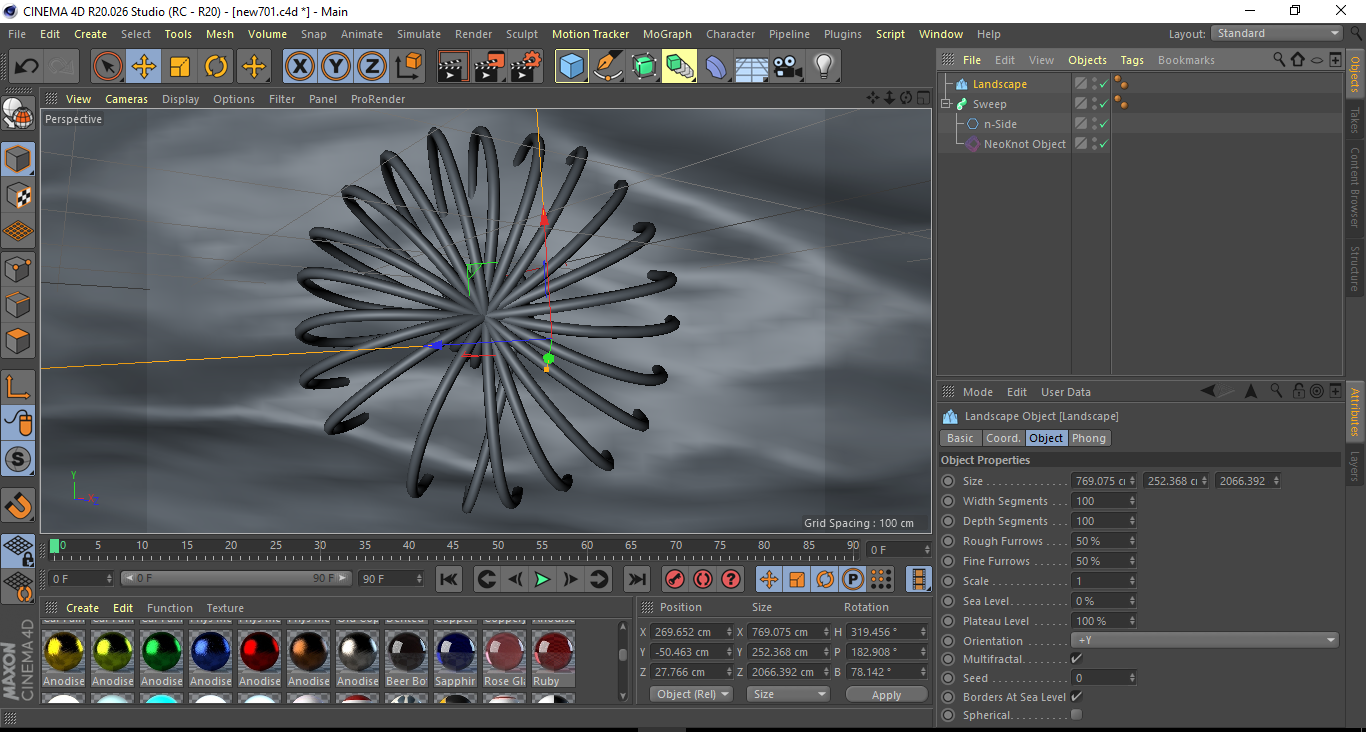Collapse the Sweep object tree
The image size is (1366, 732).
[946, 104]
